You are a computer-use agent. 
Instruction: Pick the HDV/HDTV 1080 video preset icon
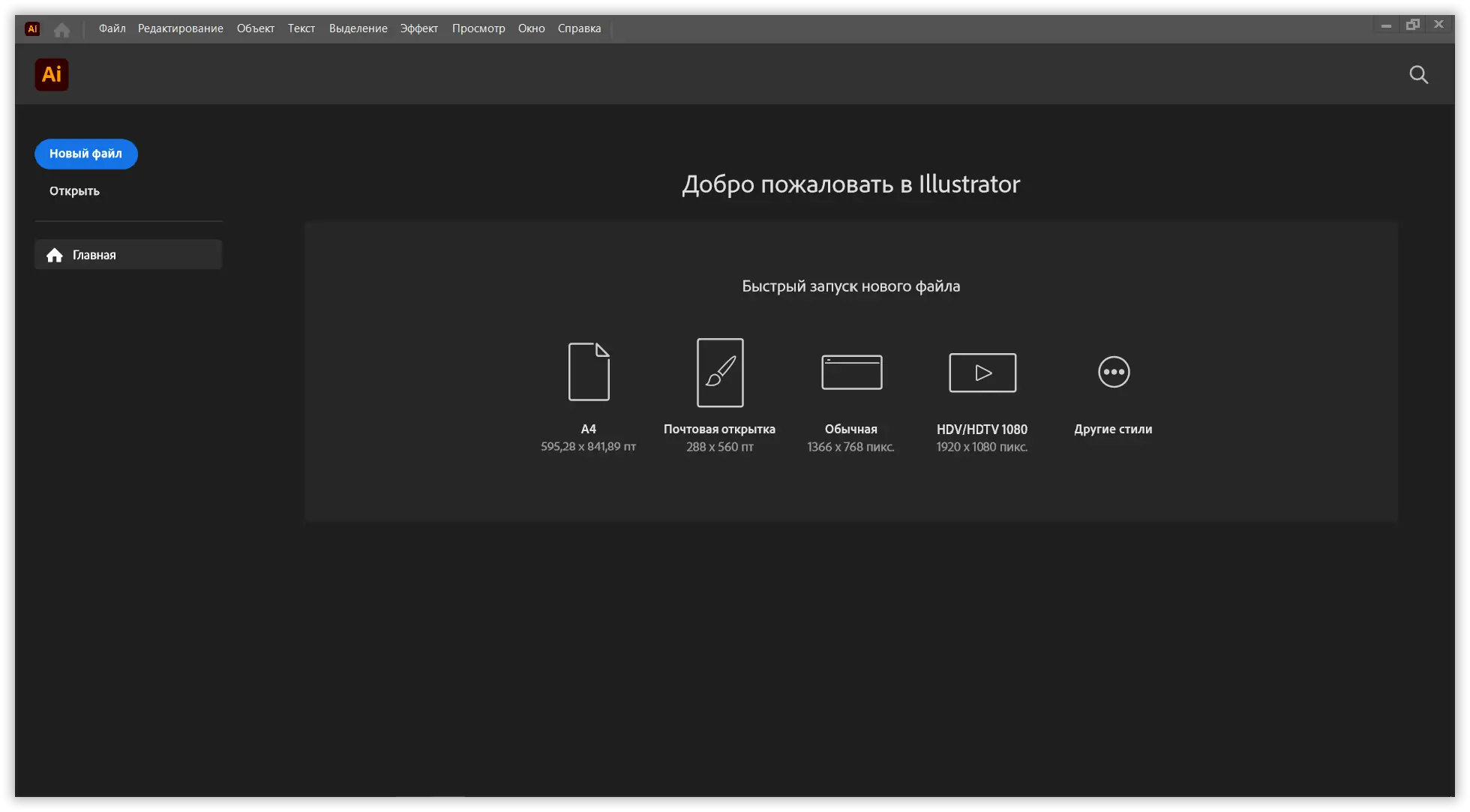click(982, 373)
